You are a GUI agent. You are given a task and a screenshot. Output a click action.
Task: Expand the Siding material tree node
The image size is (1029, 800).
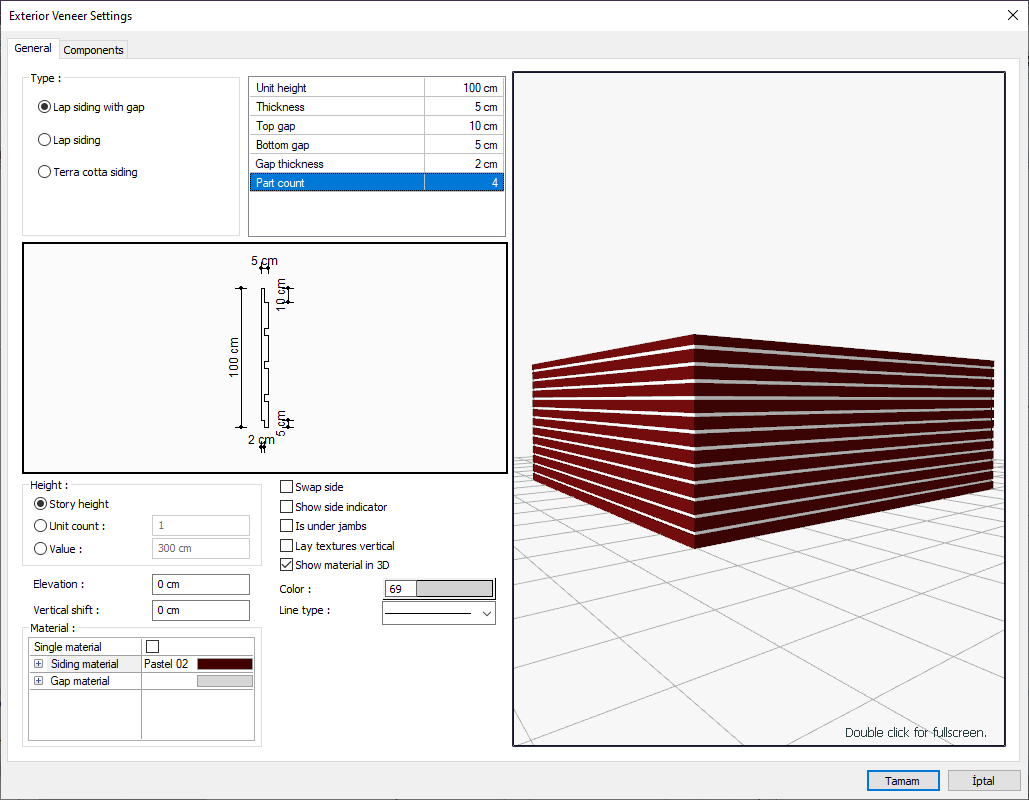(39, 664)
